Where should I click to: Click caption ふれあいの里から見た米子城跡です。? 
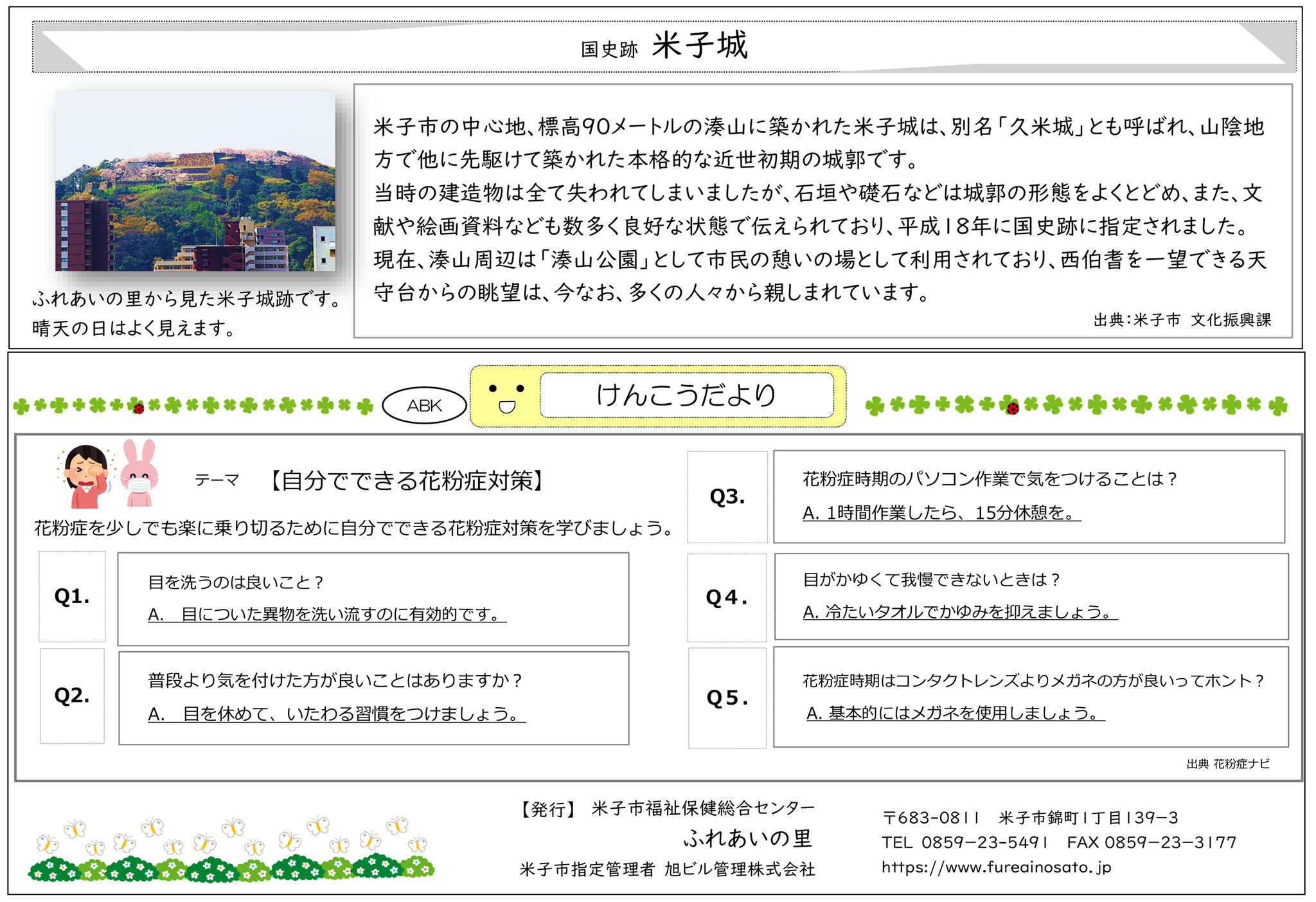point(188,299)
